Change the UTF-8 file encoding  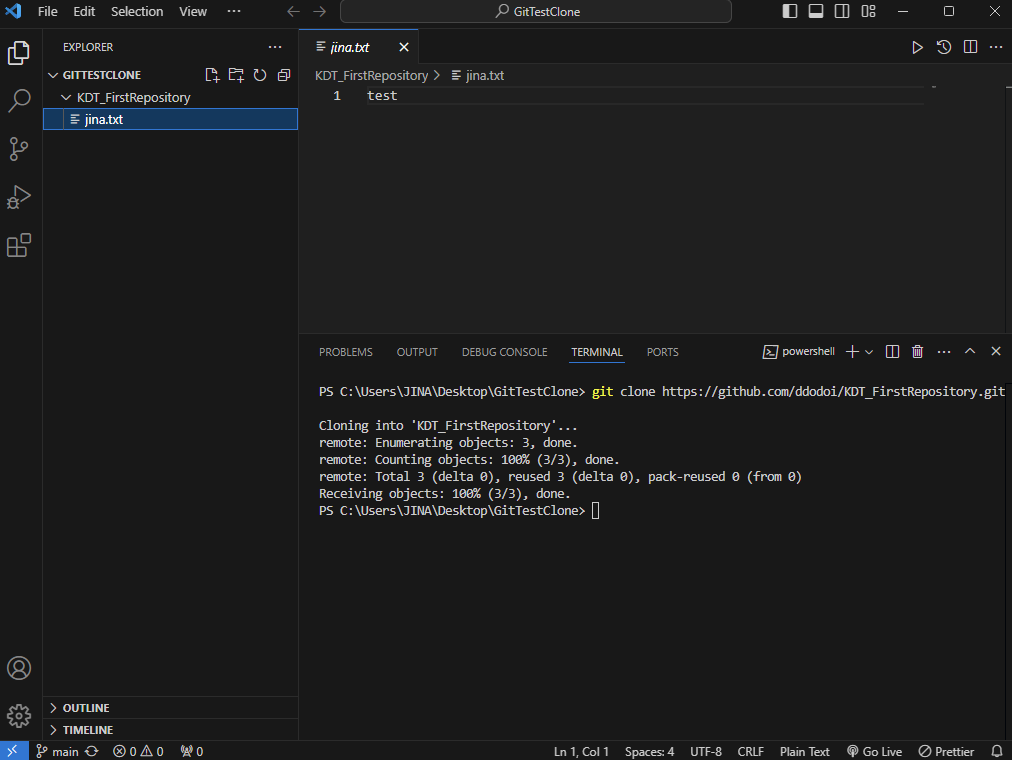pyautogui.click(x=706, y=751)
